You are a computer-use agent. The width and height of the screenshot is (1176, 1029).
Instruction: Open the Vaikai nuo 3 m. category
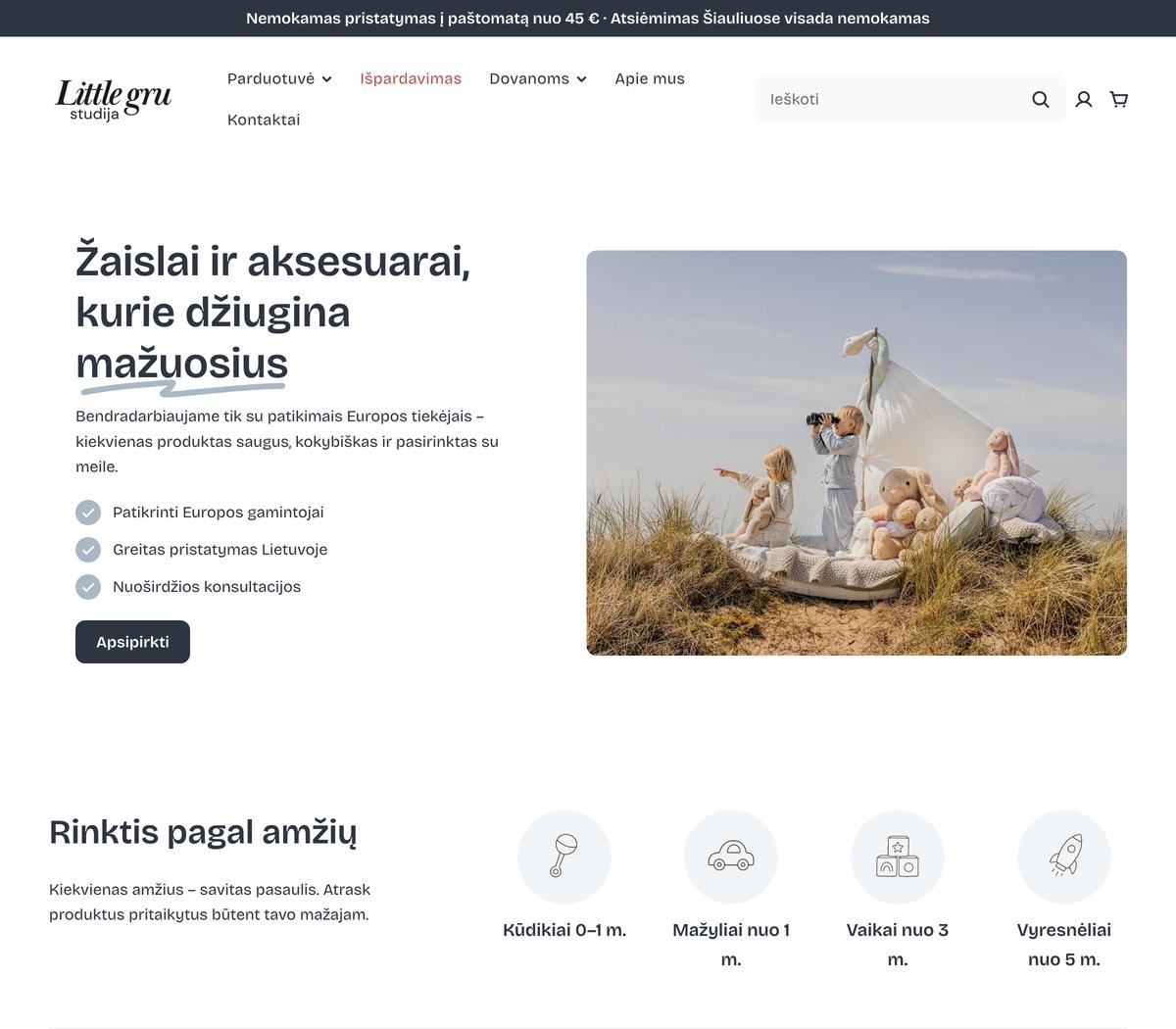coord(898,945)
